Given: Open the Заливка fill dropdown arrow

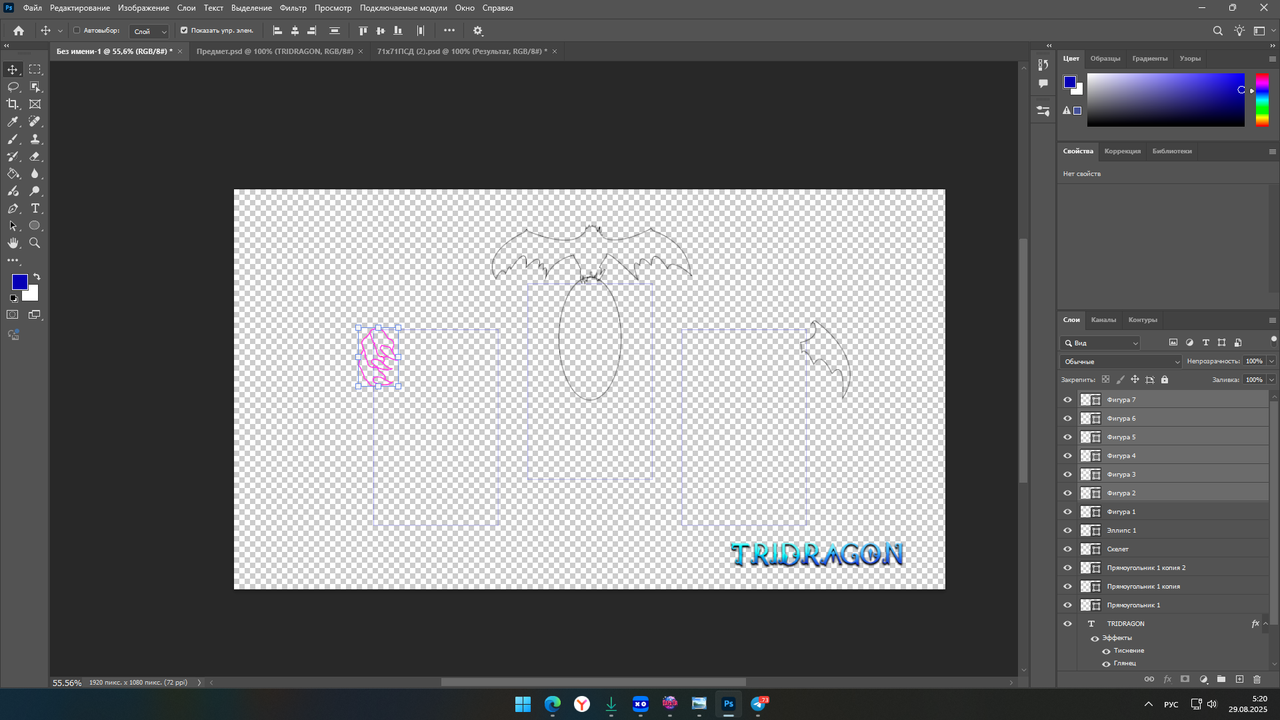Looking at the screenshot, I should coord(1272,380).
